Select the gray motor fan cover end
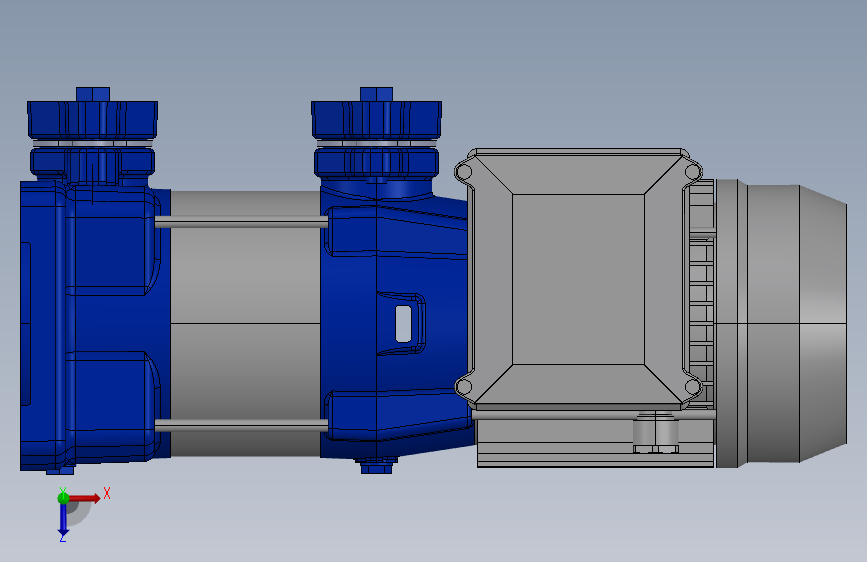Screen dimensions: 867x562 pyautogui.click(x=781, y=324)
